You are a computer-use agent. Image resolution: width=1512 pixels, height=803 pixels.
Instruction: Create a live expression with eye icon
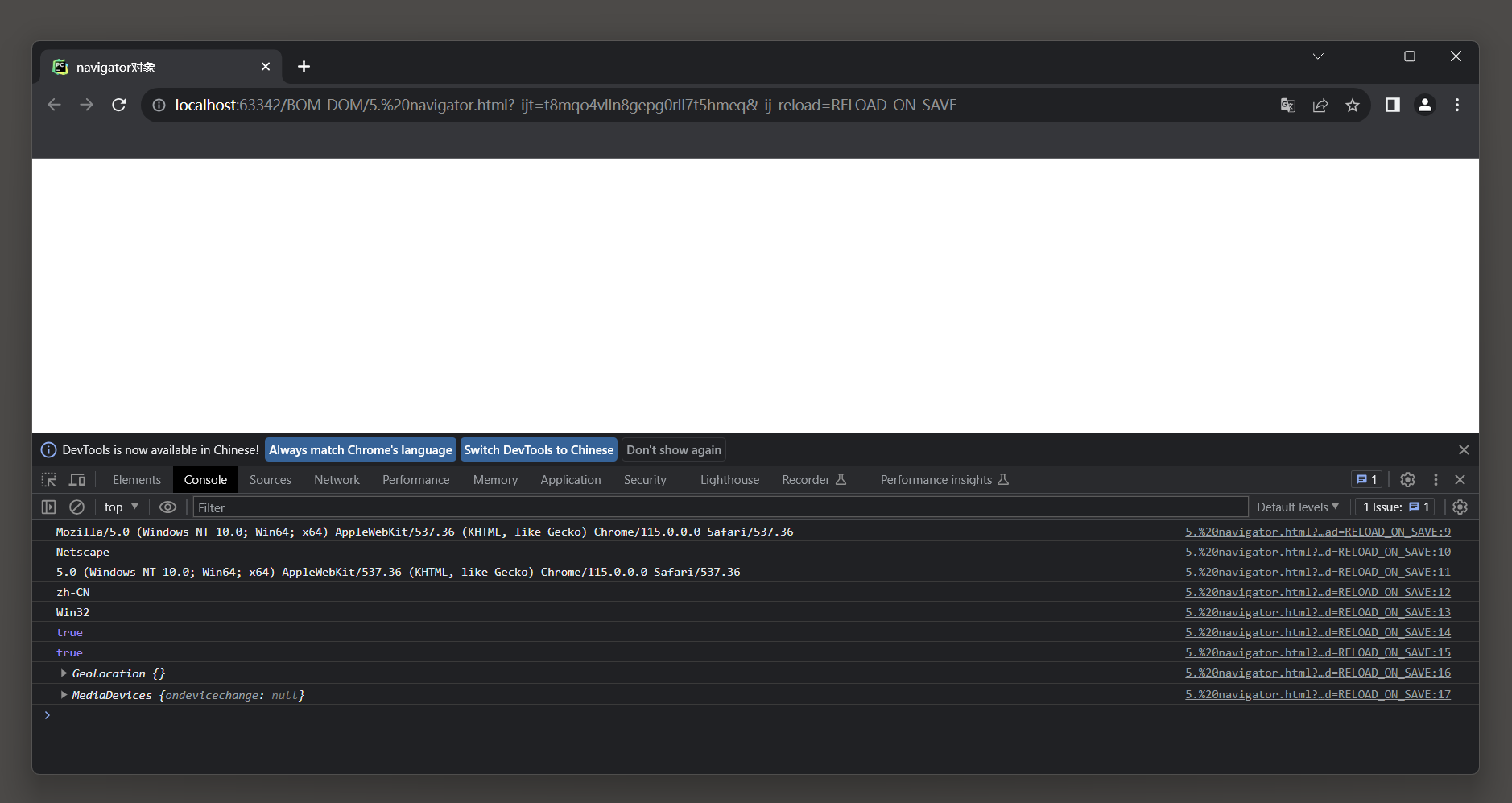tap(167, 507)
